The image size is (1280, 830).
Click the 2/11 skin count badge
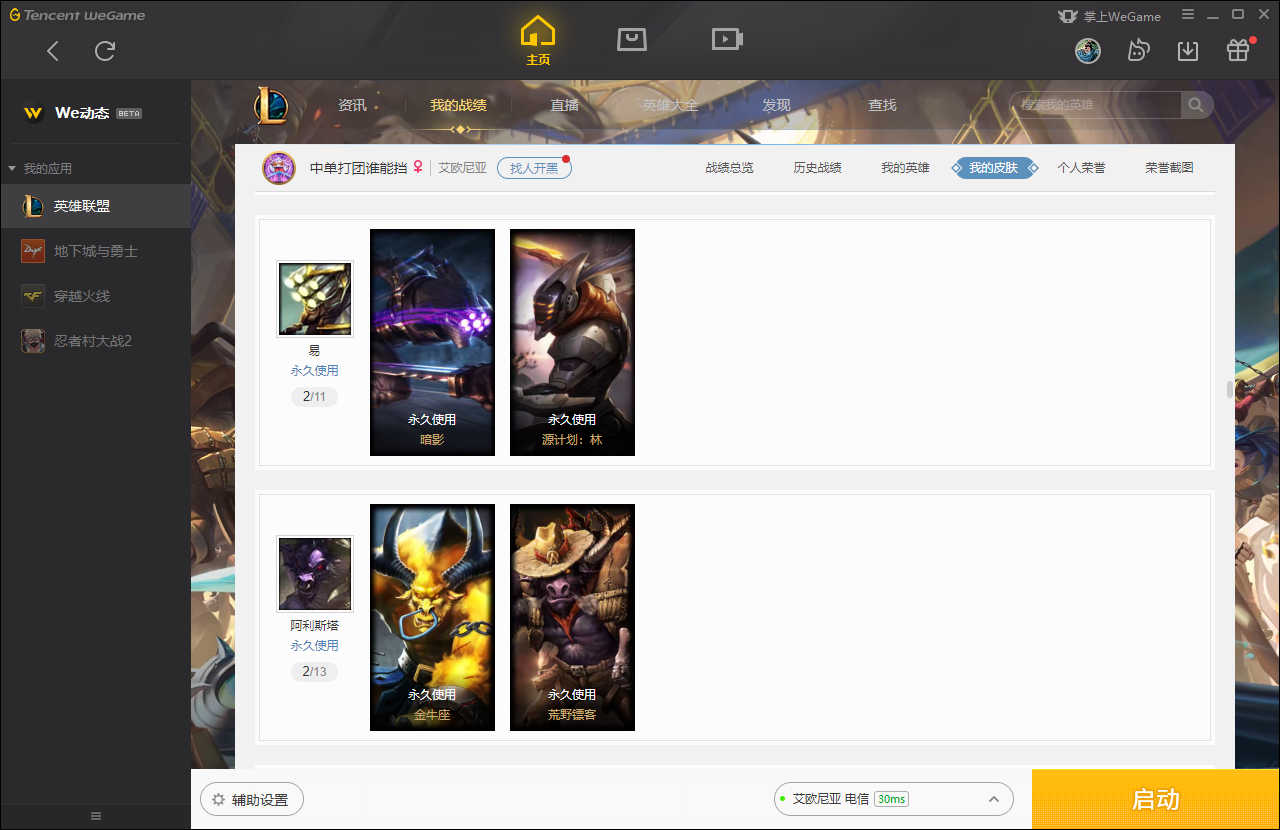pyautogui.click(x=315, y=397)
